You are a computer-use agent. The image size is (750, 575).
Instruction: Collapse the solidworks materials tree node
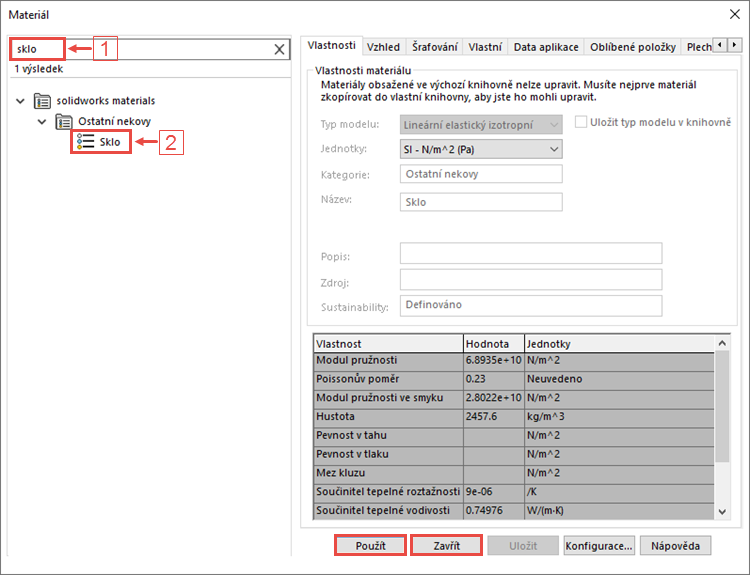click(20, 101)
